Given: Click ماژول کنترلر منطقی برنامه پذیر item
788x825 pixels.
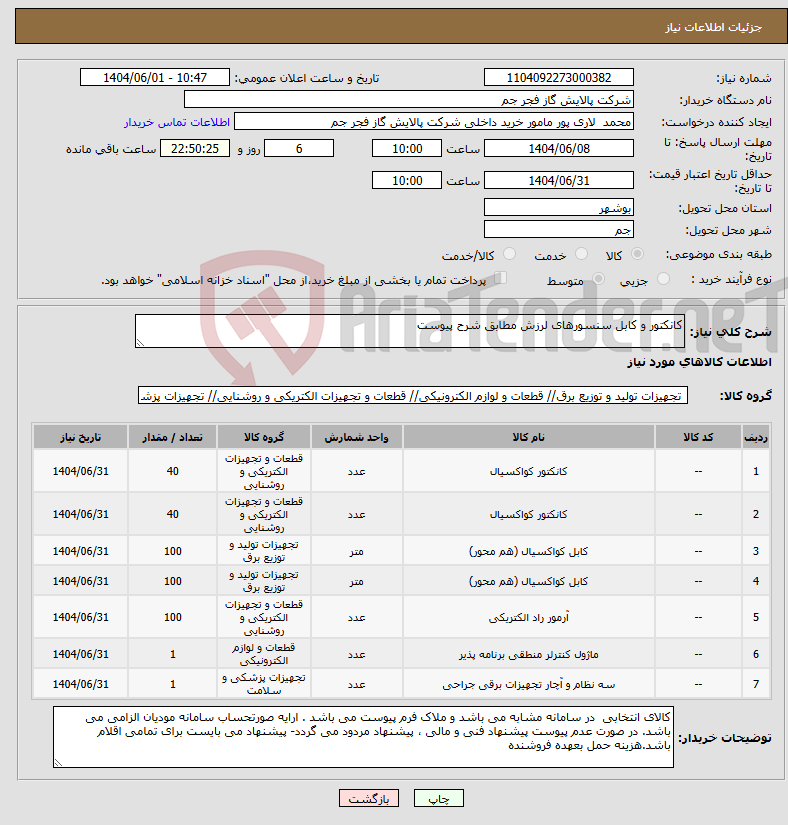Looking at the screenshot, I should pyautogui.click(x=529, y=654).
